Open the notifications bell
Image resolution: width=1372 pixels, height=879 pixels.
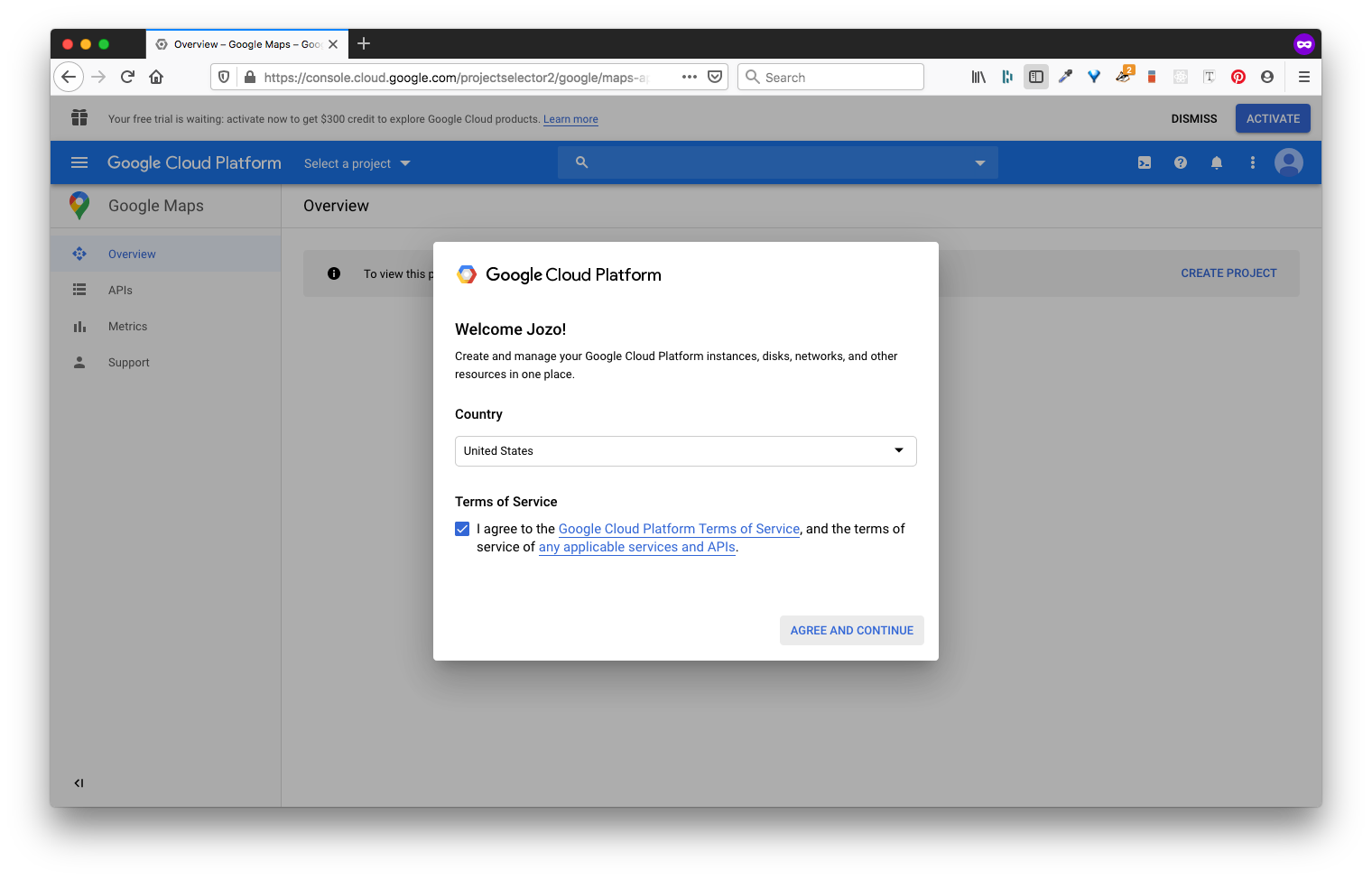pos(1216,163)
